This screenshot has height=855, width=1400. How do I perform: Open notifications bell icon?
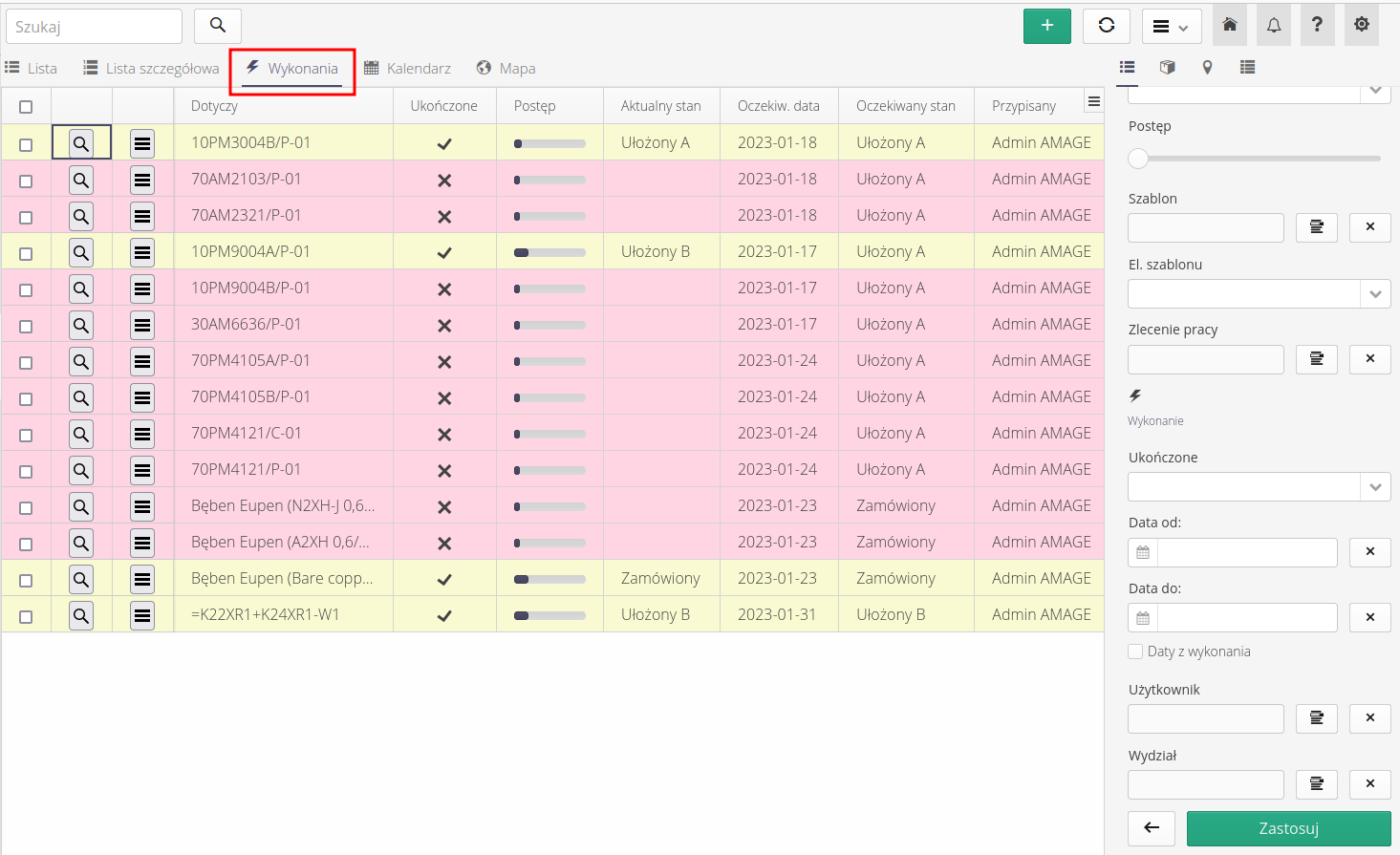(x=1274, y=26)
